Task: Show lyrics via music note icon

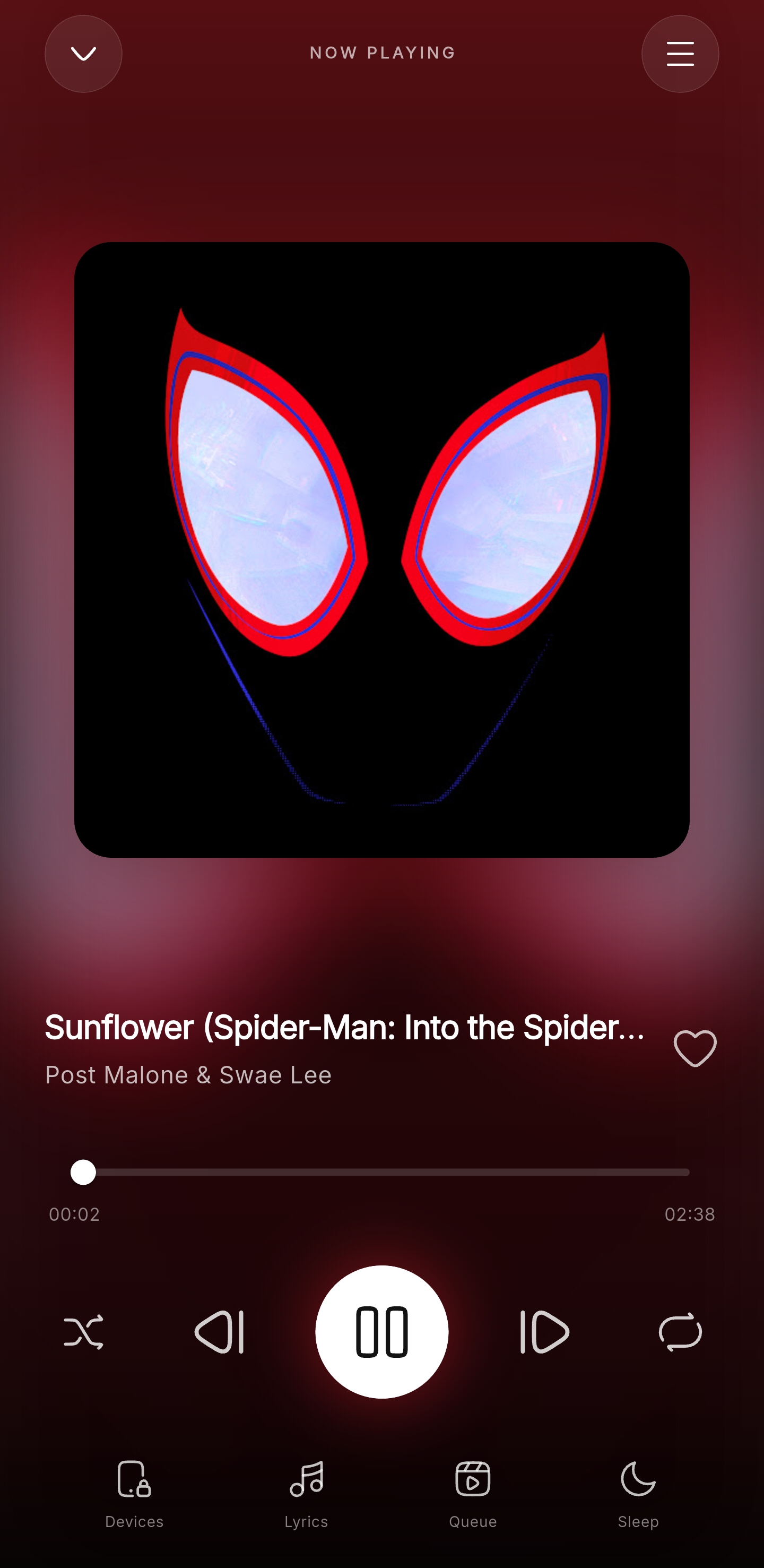Action: [306, 1478]
